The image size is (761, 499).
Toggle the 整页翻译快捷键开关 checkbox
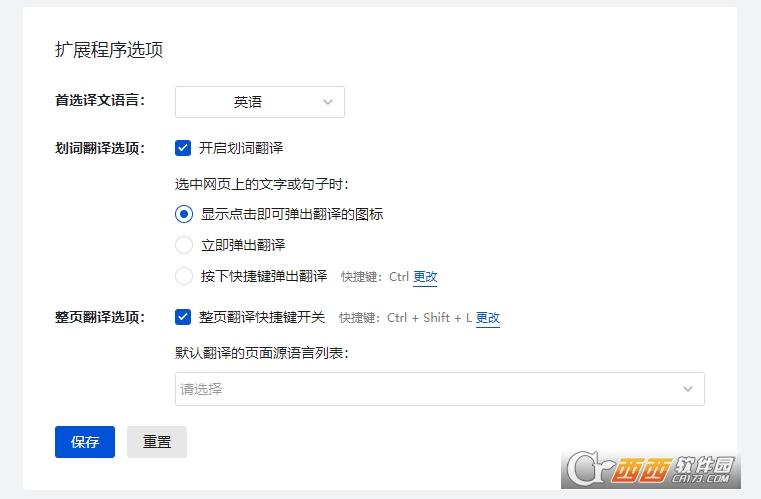183,317
